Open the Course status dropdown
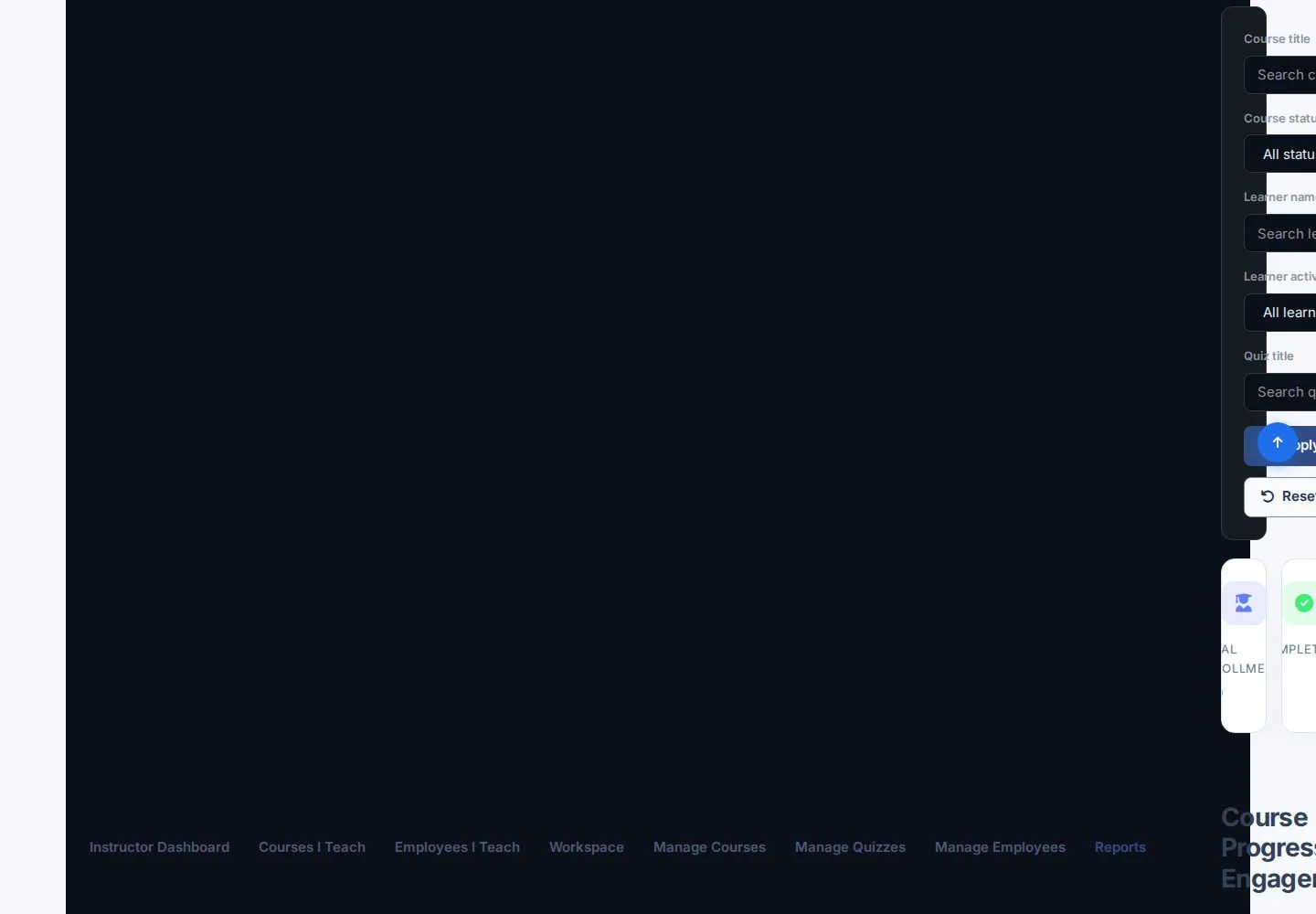Screen dimensions: 1316x914 coord(1280,154)
